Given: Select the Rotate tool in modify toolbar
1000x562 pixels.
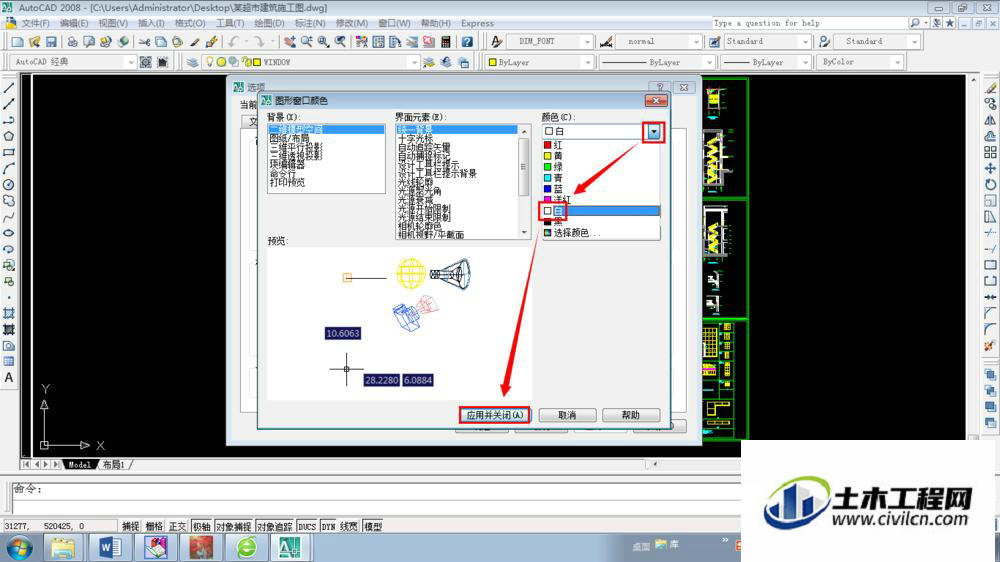Looking at the screenshot, I should click(990, 184).
